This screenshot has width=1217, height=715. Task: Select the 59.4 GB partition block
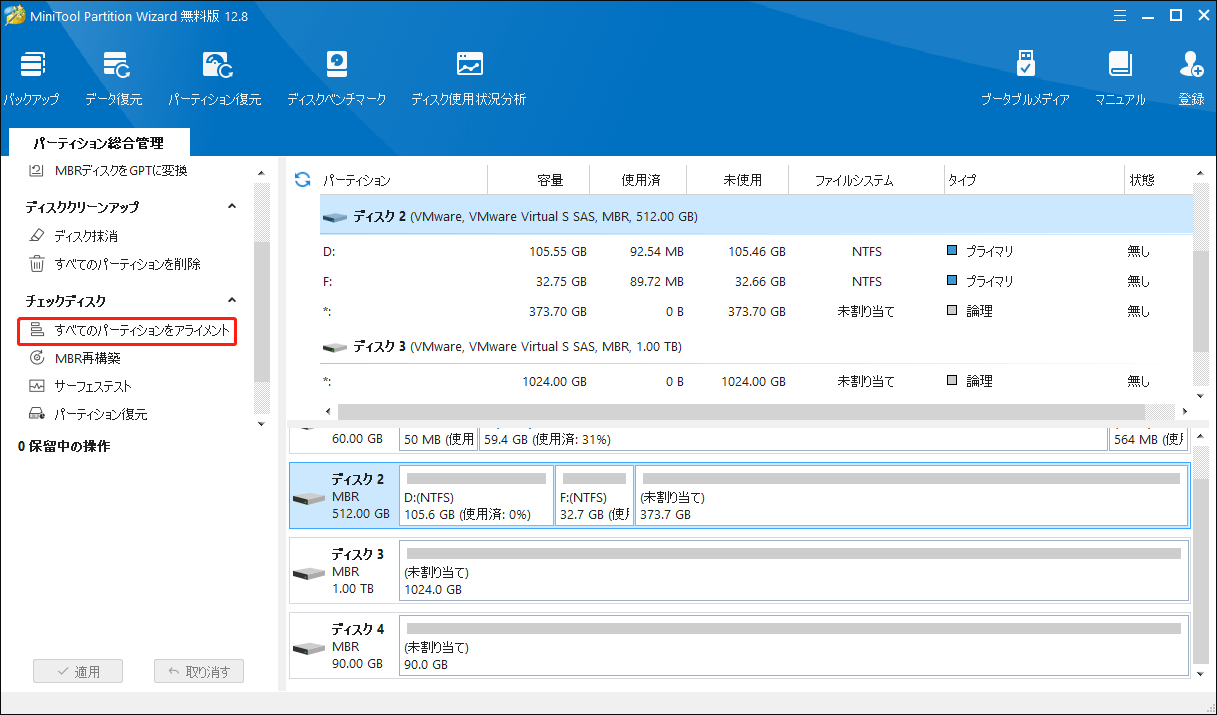(793, 439)
